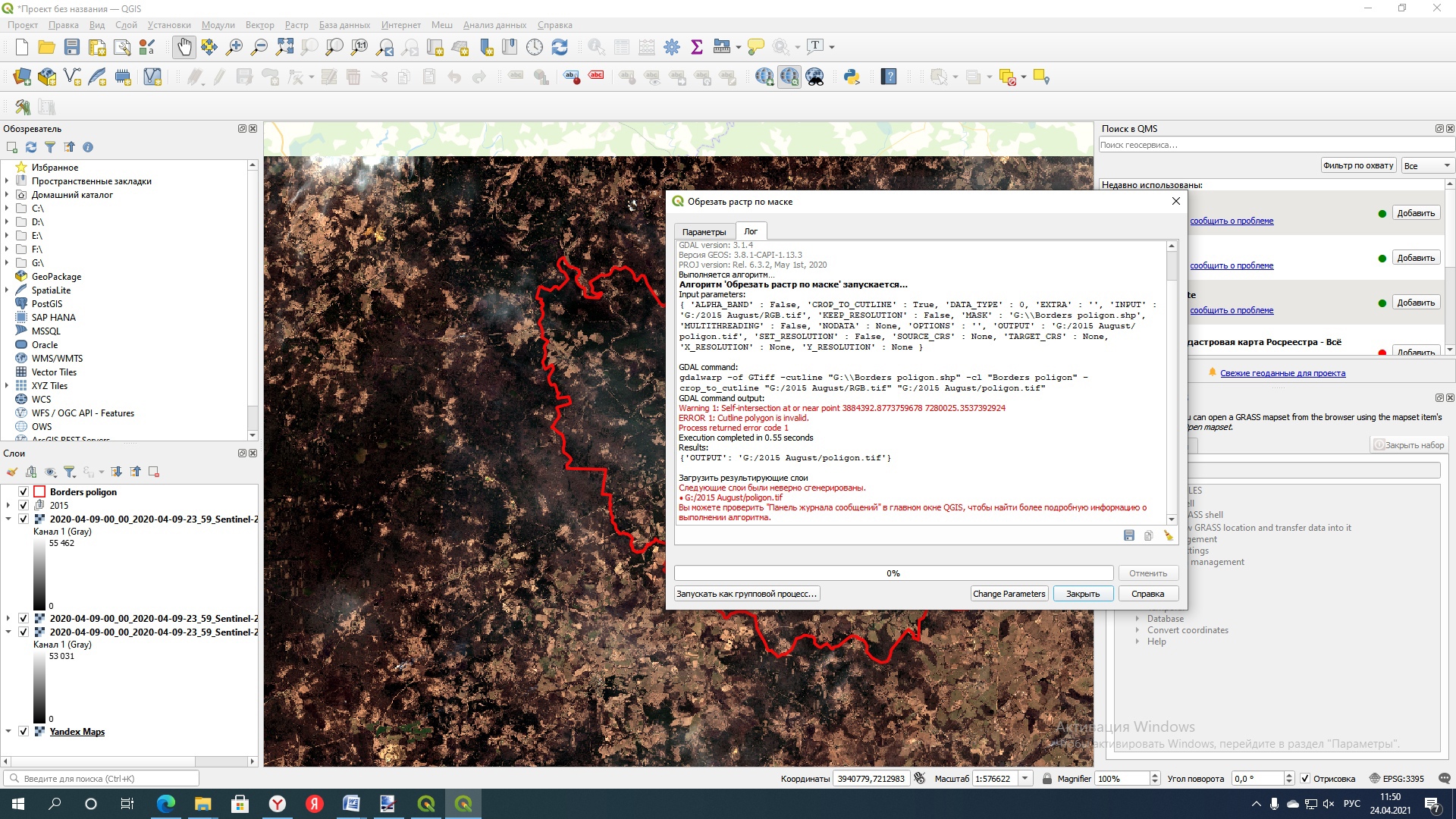Save the log to file icon

coord(1128,536)
